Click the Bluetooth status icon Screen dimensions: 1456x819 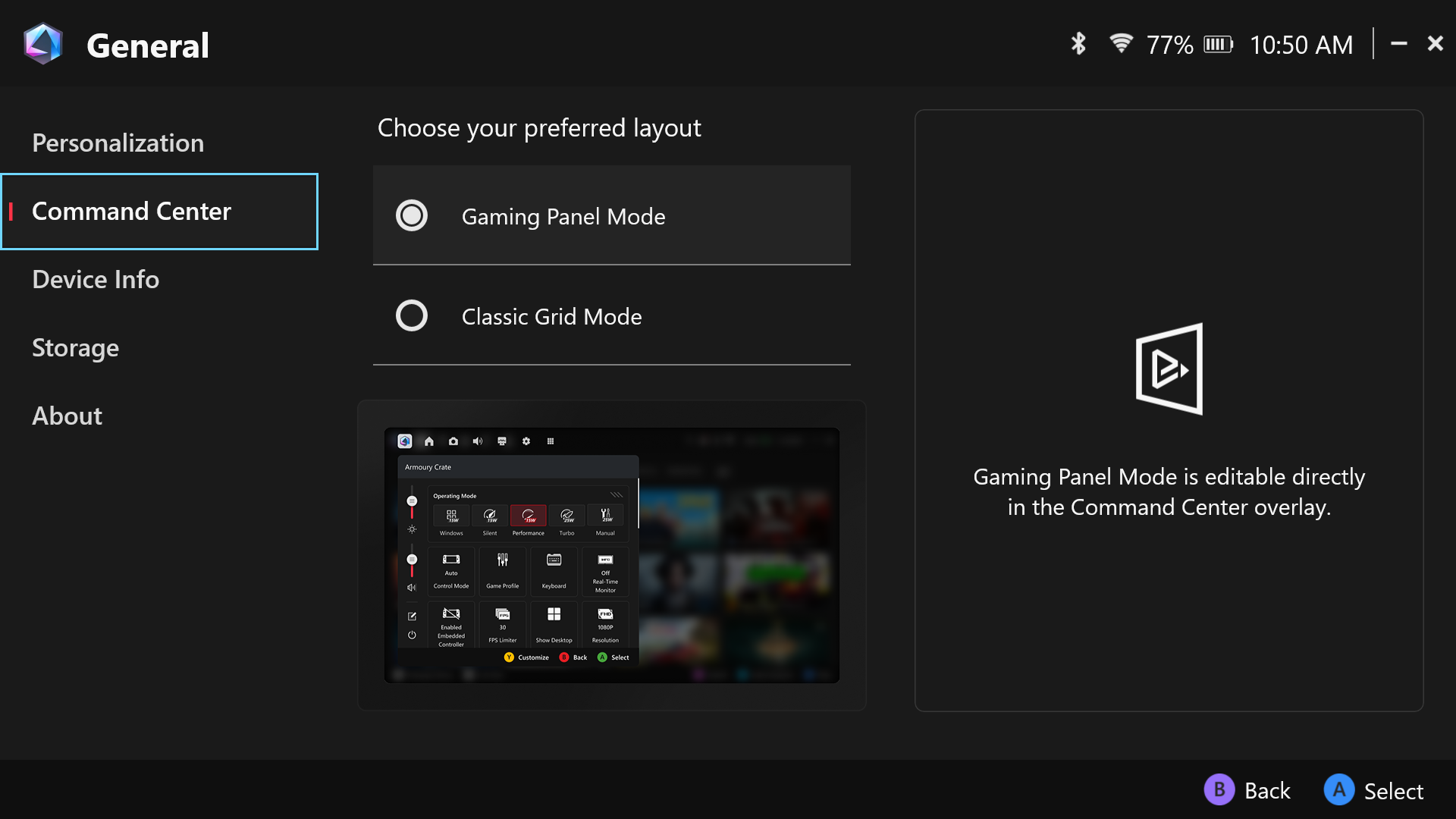tap(1078, 44)
